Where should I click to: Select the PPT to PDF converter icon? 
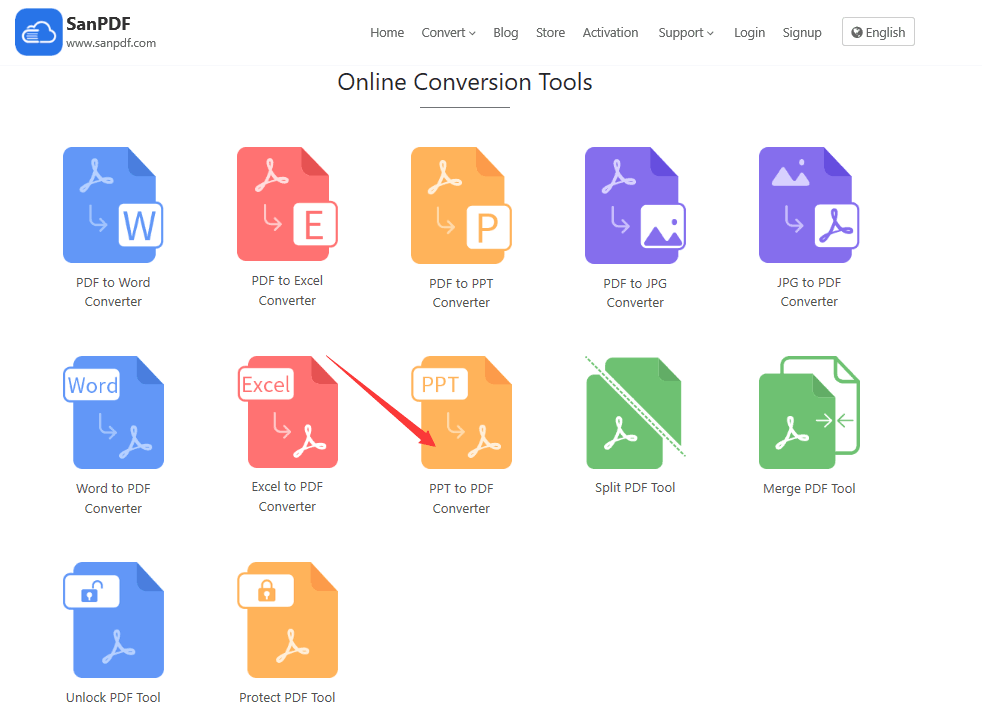[462, 412]
